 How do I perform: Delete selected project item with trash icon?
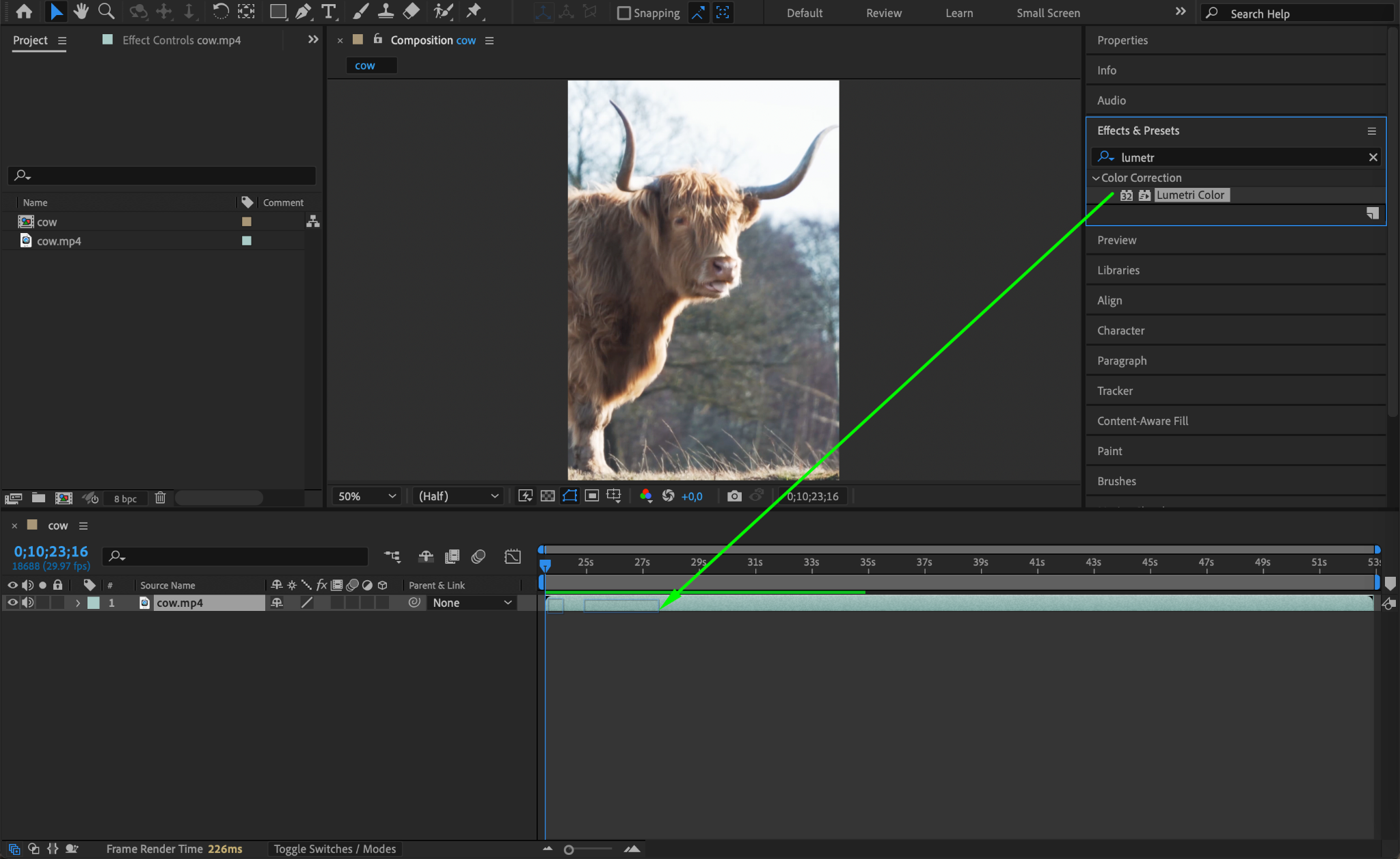click(x=160, y=498)
